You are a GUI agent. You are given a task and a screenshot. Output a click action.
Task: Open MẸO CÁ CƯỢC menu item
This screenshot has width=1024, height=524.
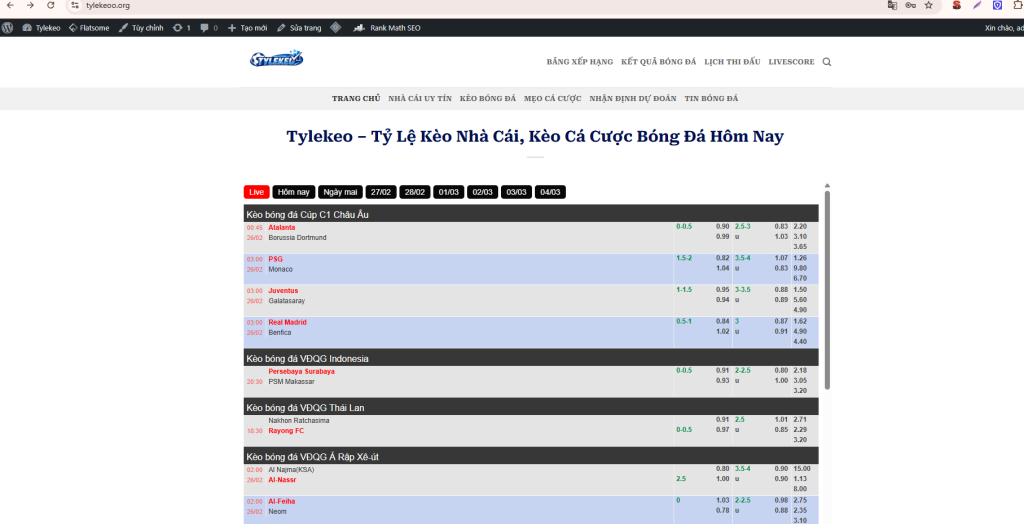(552, 99)
